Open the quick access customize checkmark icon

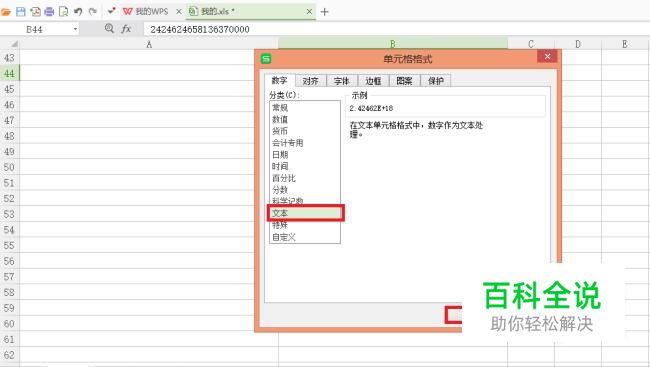click(x=111, y=11)
